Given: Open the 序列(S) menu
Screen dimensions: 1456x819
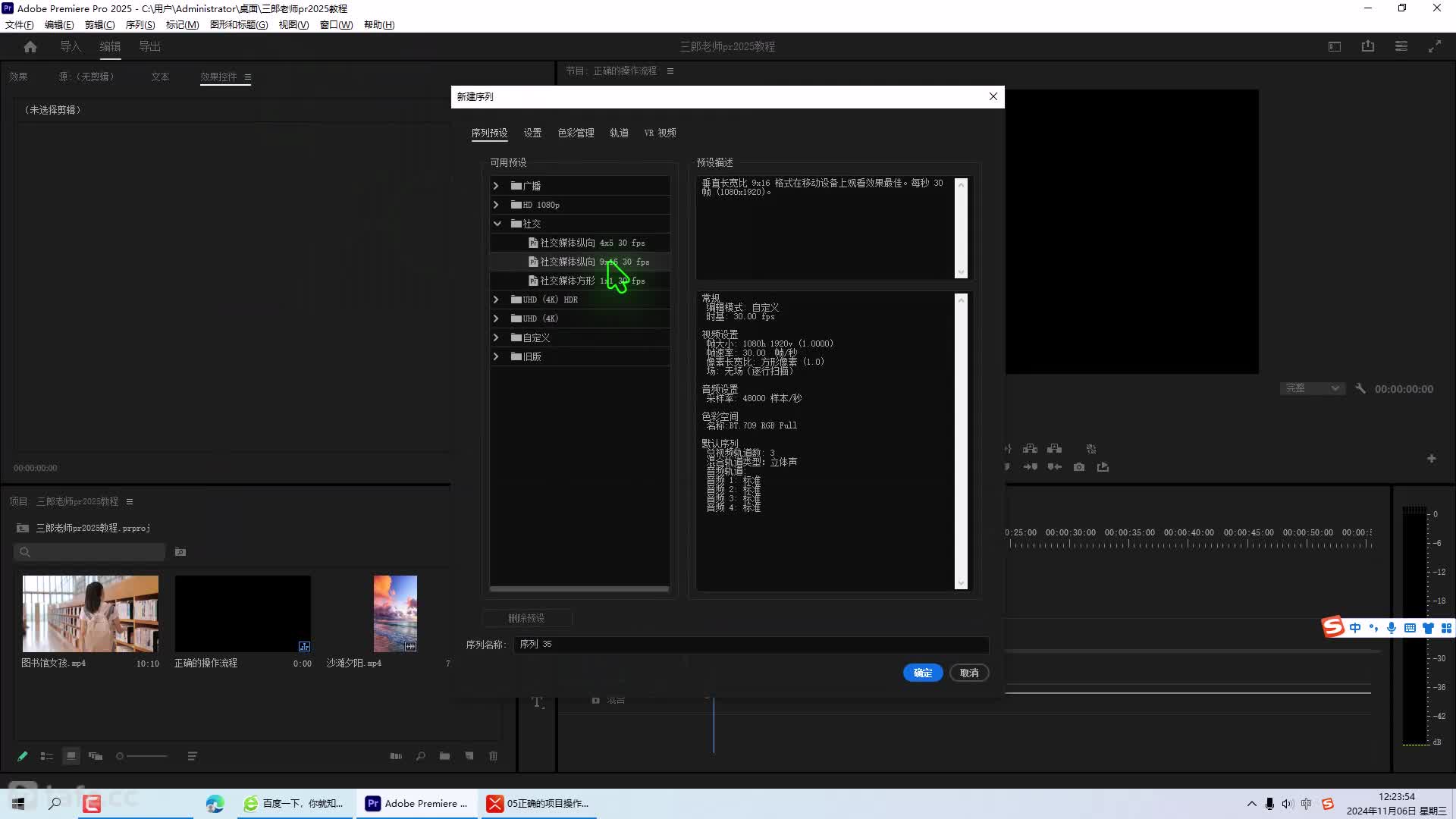Looking at the screenshot, I should 140,25.
